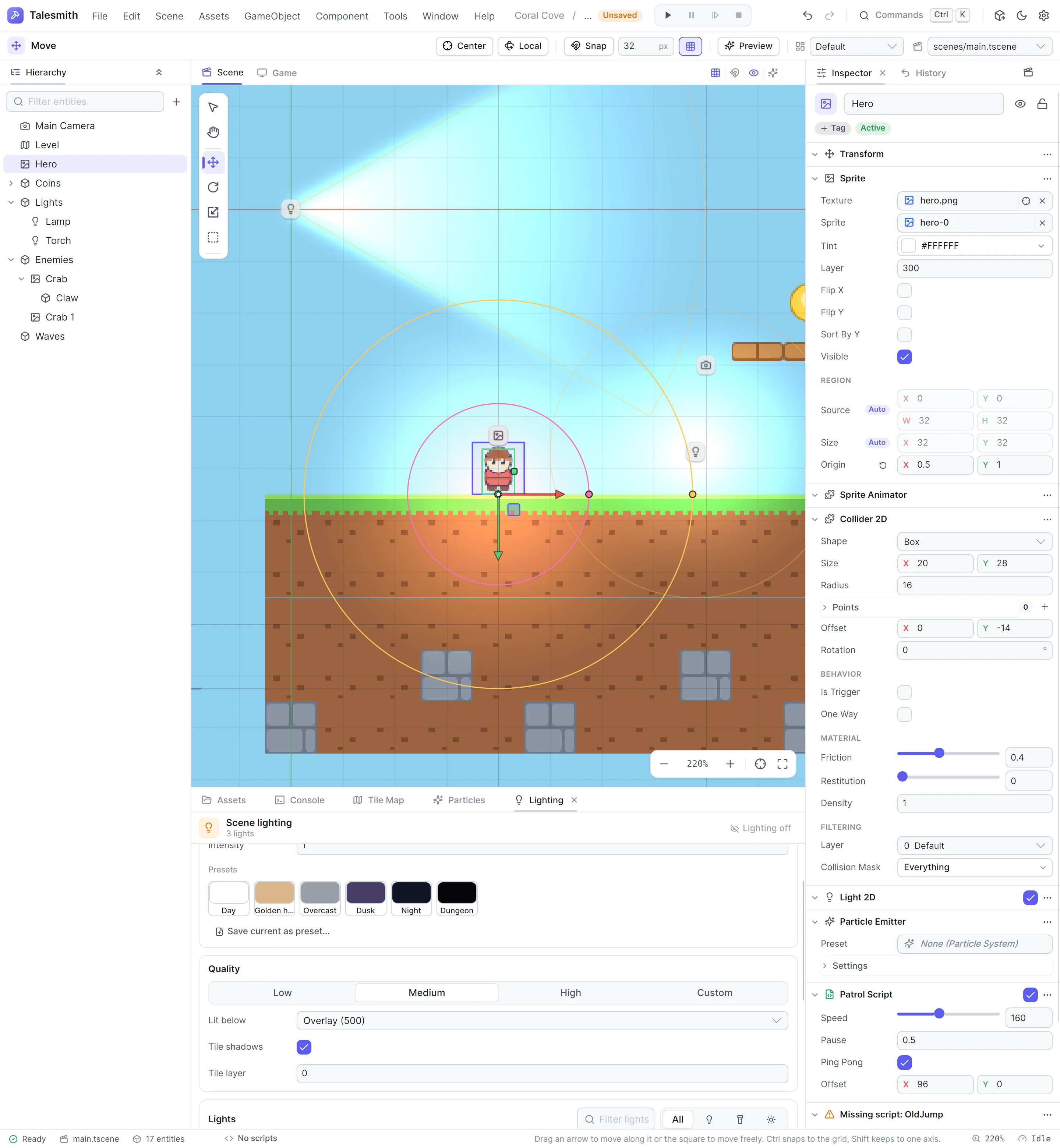Switch to the Tile Map tab
This screenshot has height=1148, width=1060.
pos(379,800)
